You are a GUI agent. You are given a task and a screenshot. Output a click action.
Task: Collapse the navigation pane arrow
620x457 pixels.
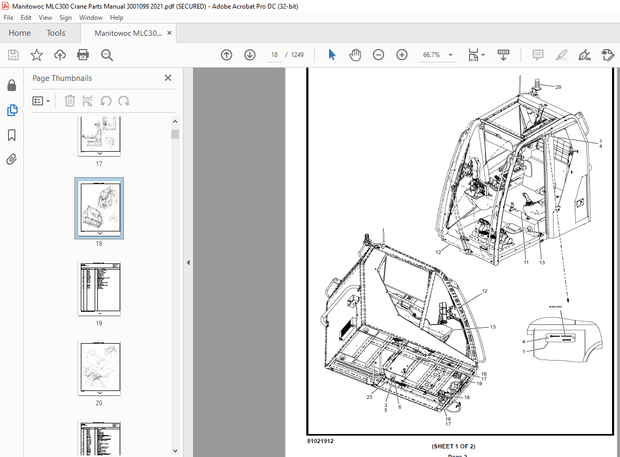click(188, 262)
